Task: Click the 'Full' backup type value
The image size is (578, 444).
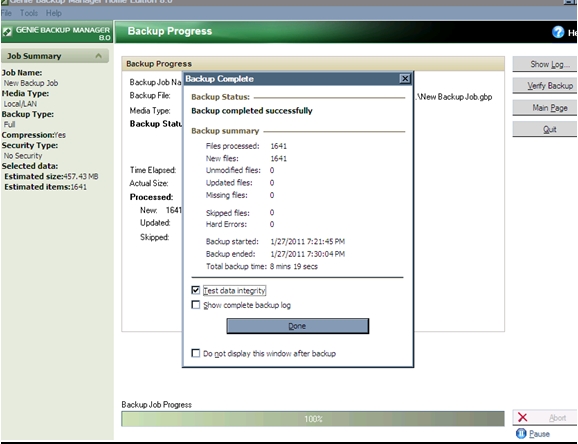Action: [9, 124]
